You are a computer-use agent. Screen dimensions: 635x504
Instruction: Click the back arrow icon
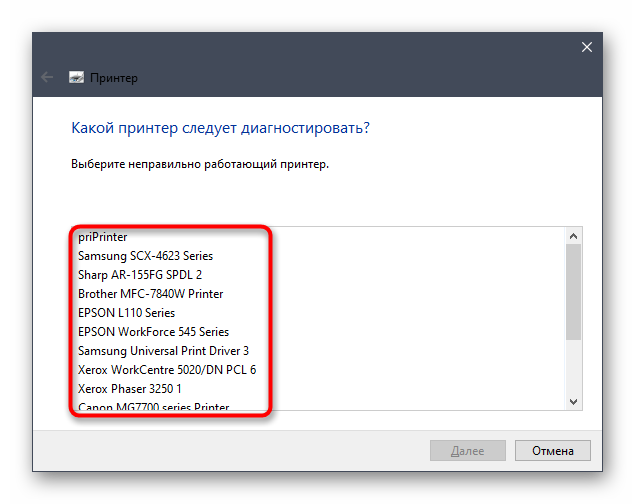[47, 77]
